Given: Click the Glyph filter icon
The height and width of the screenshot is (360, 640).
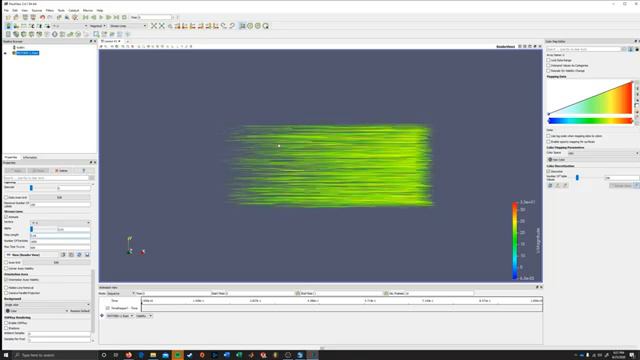Looking at the screenshot, I should click(x=55, y=34).
